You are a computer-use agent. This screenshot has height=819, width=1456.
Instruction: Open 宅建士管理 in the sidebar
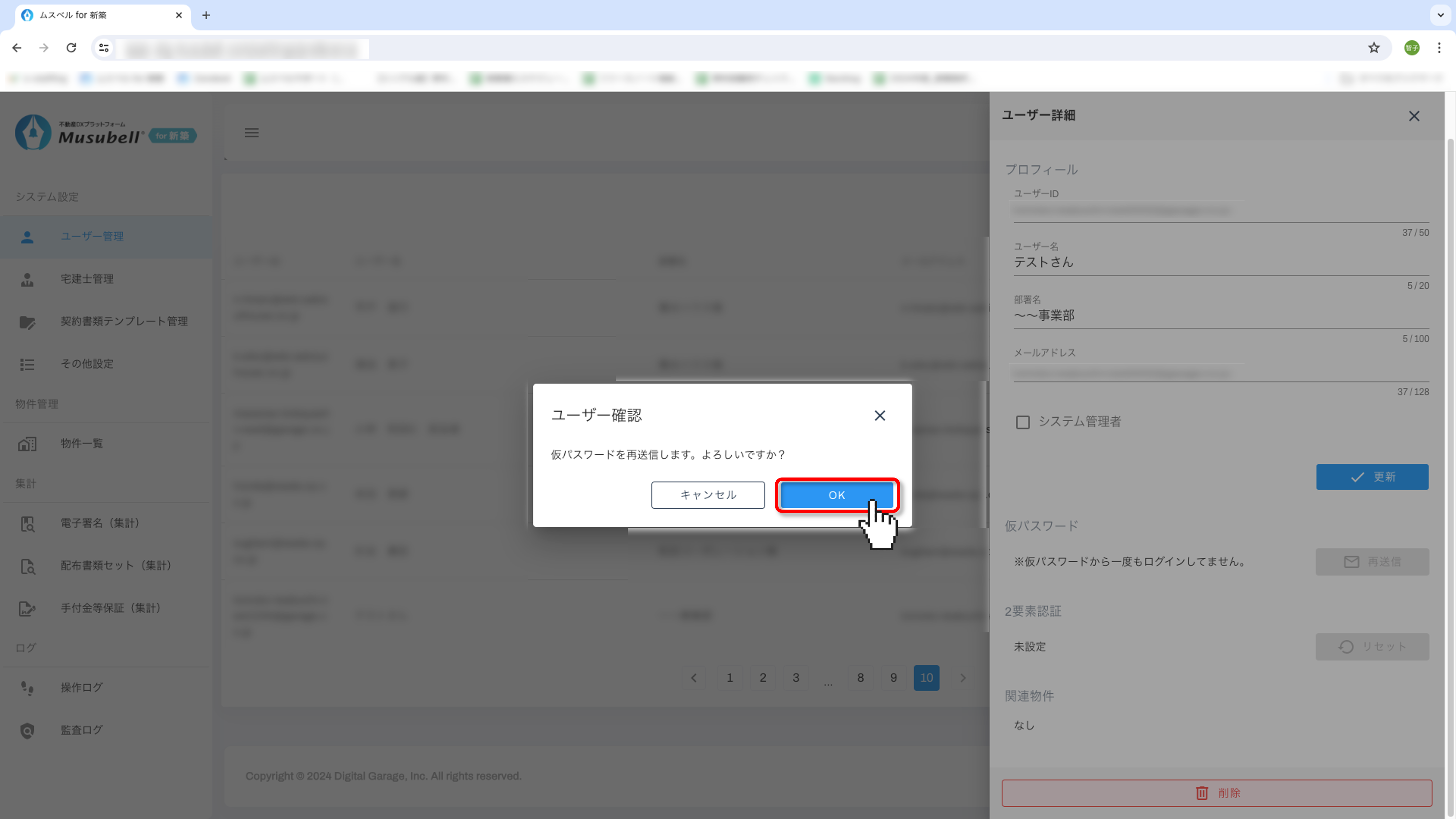click(87, 279)
